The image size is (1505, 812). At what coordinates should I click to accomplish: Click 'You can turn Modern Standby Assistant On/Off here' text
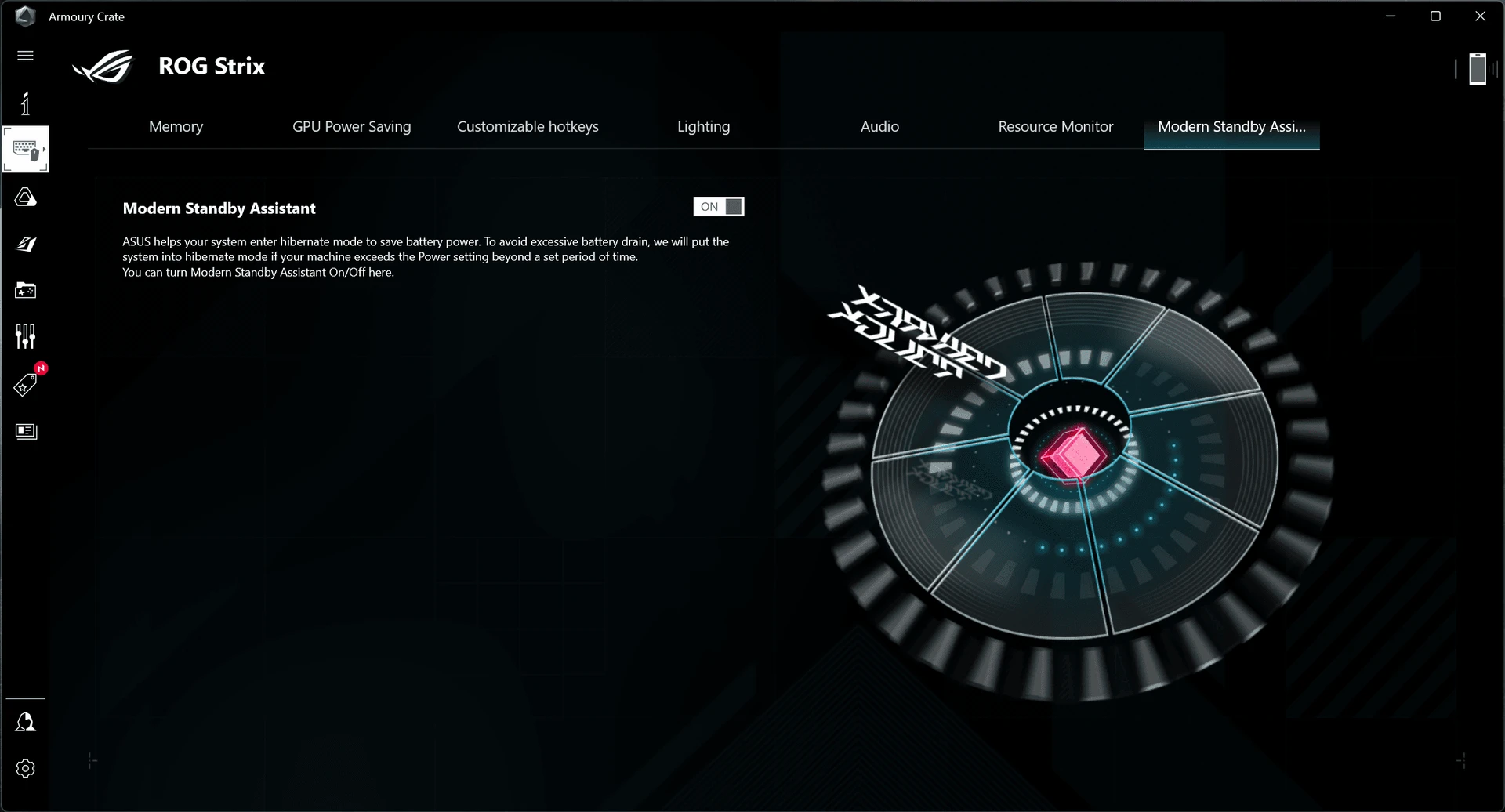(x=258, y=272)
